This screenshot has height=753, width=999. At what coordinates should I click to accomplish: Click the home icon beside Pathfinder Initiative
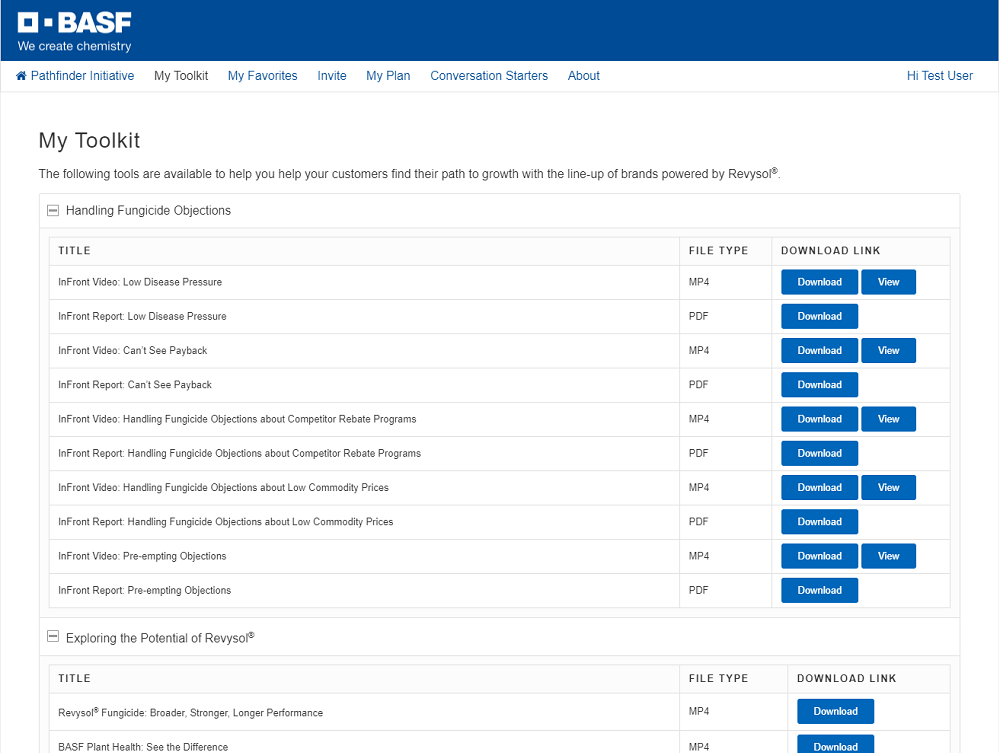21,76
